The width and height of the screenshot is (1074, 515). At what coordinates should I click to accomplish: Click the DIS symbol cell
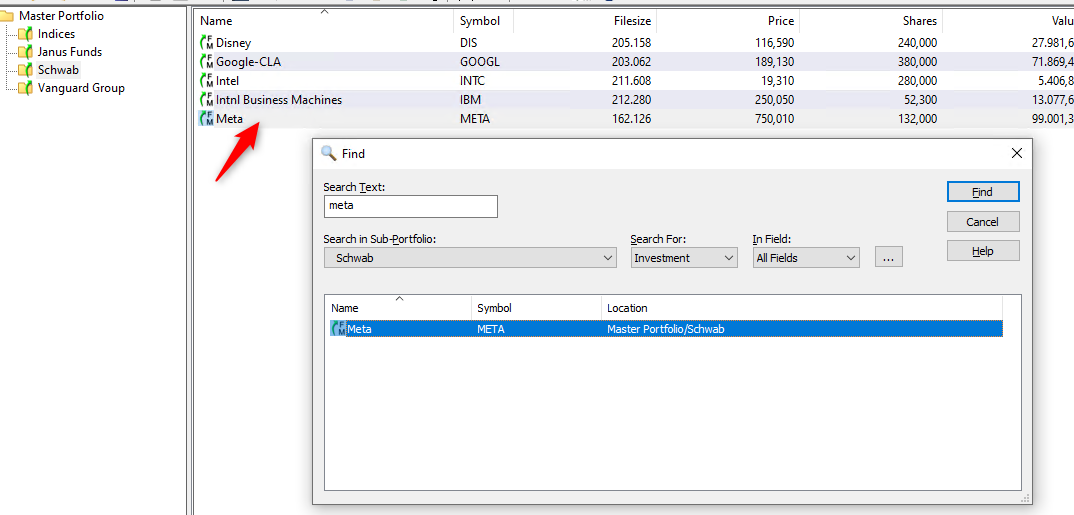point(469,42)
